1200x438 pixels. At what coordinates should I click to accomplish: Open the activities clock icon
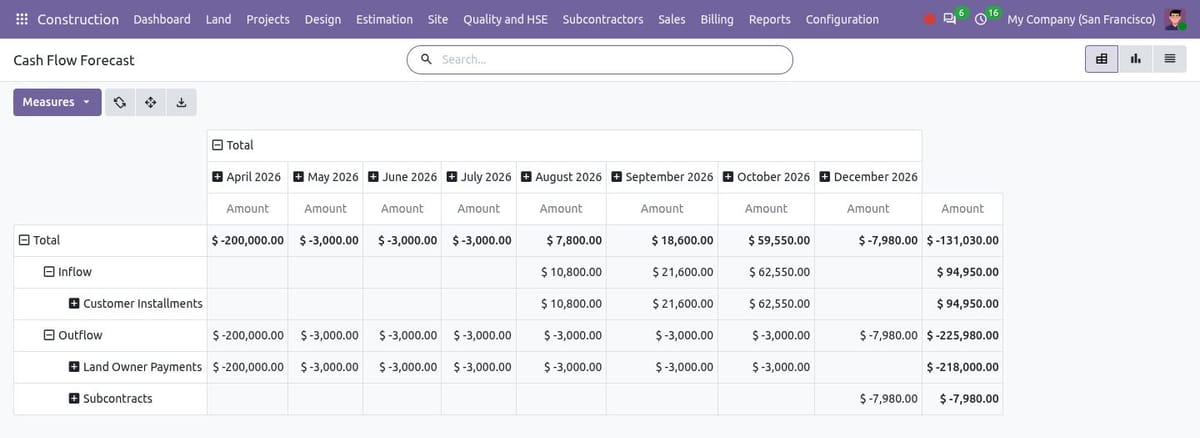coord(982,19)
